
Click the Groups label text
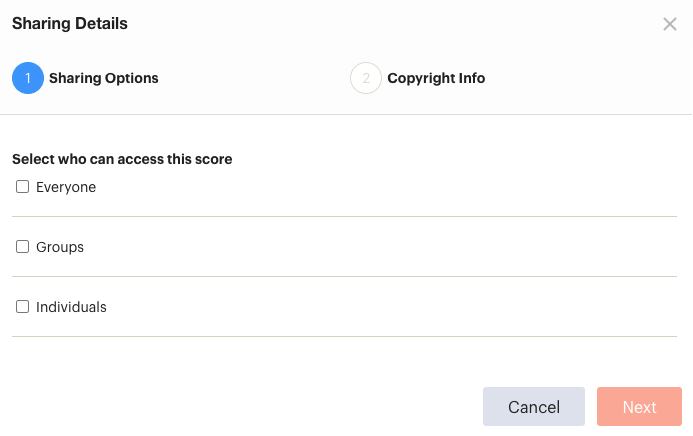pos(60,247)
